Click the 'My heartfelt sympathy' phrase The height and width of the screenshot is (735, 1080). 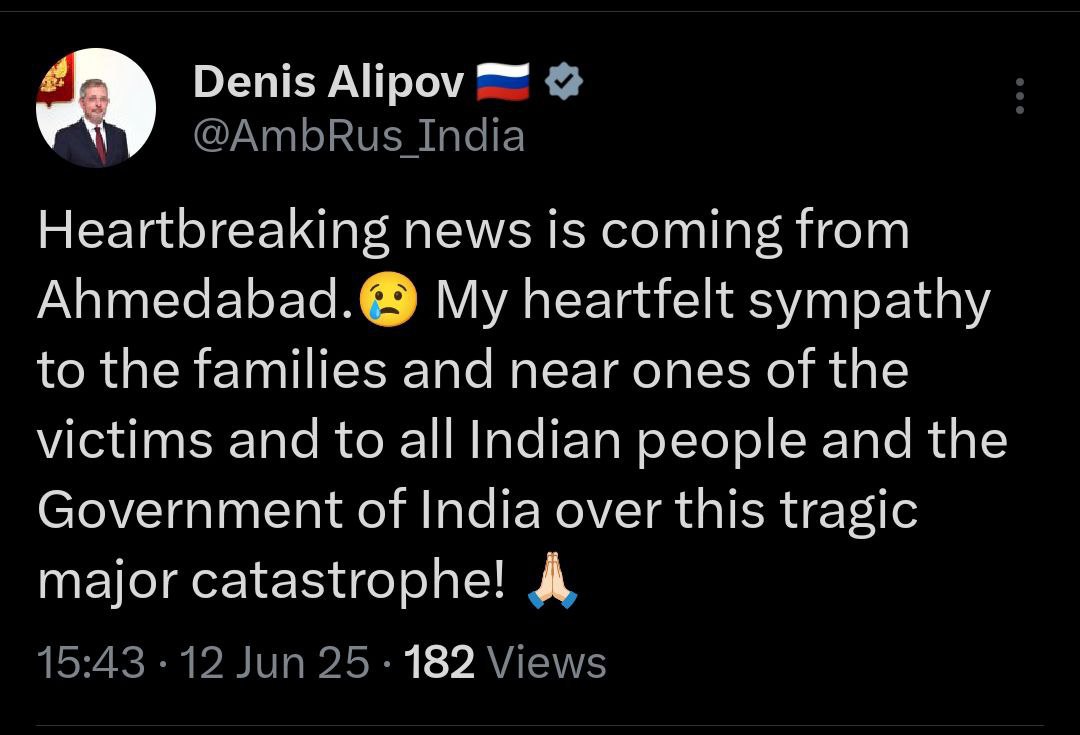click(713, 302)
